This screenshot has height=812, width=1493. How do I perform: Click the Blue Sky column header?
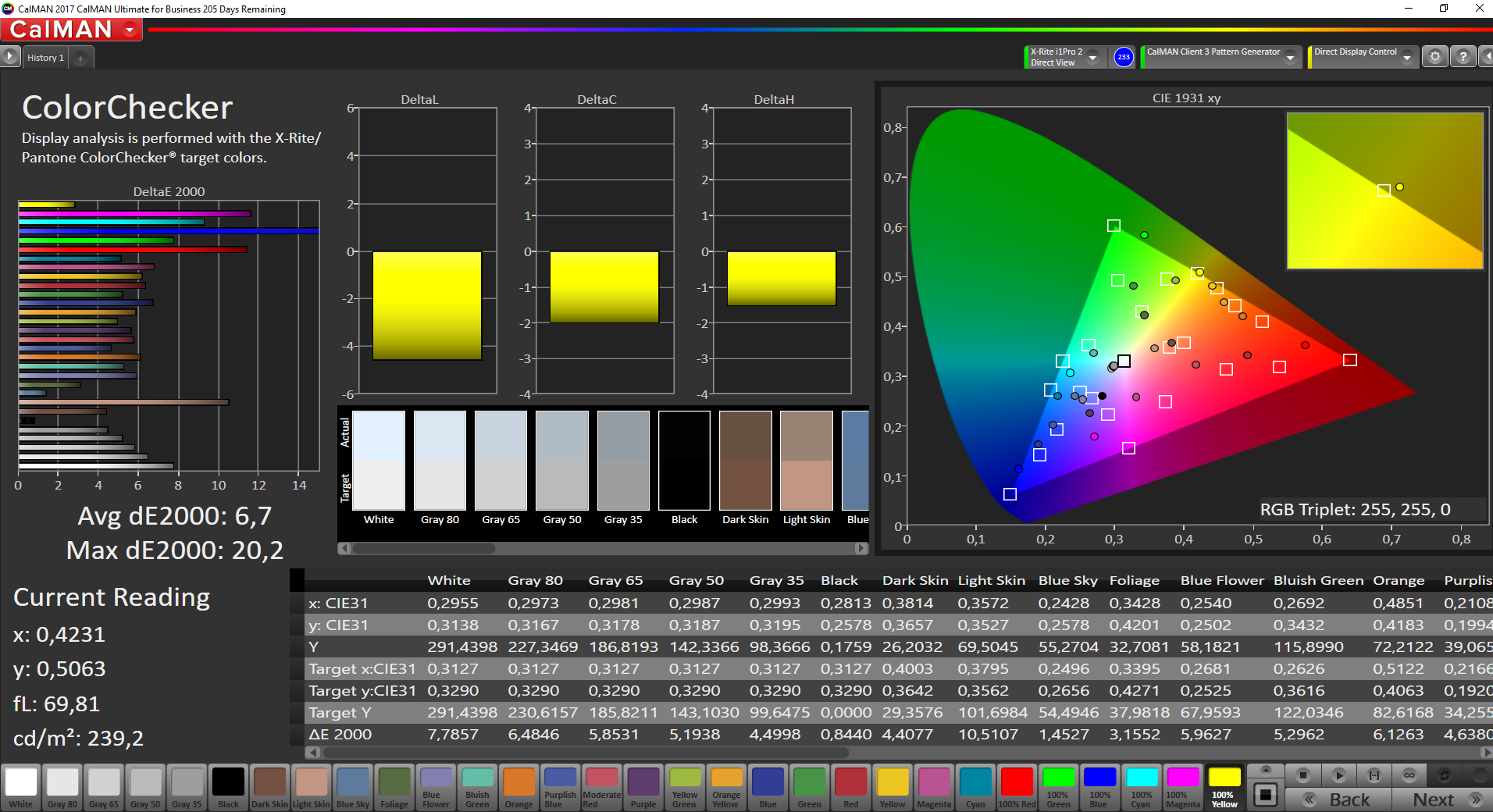pyautogui.click(x=1067, y=580)
